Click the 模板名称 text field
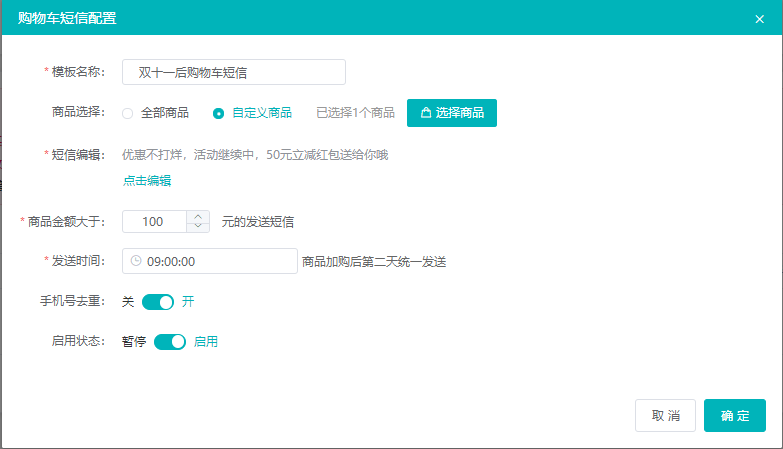The image size is (783, 449). [233, 72]
